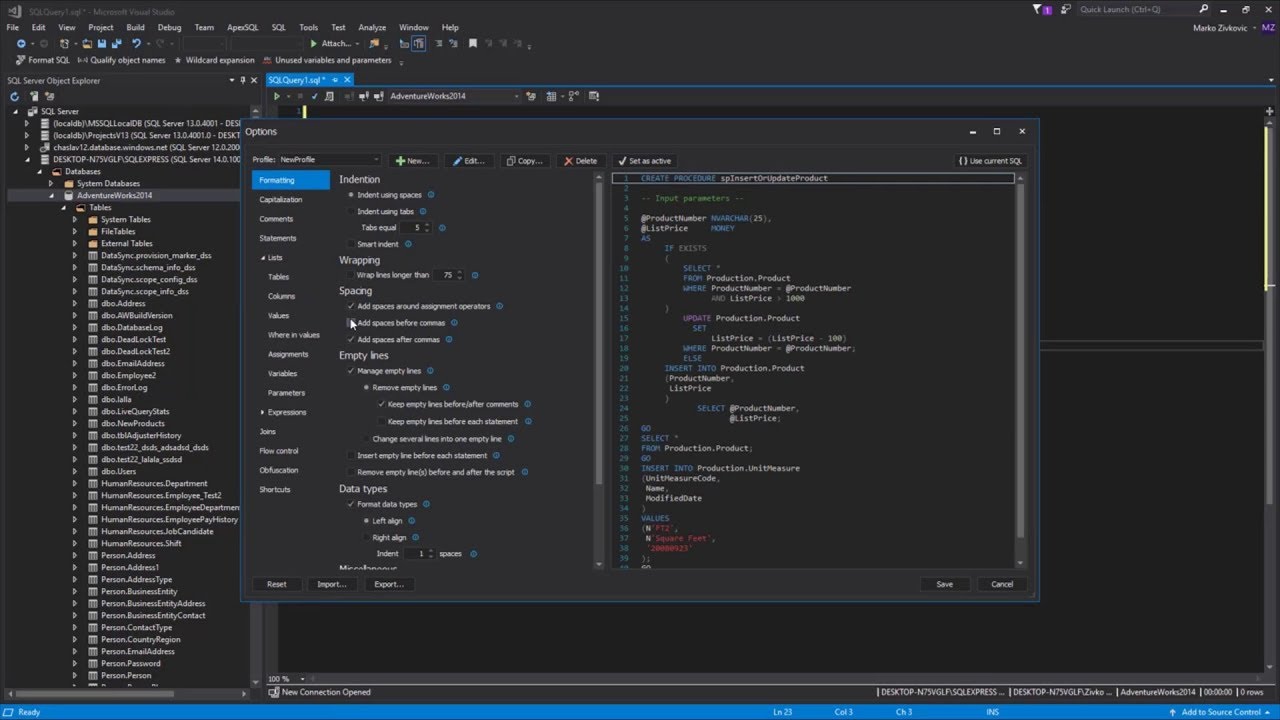Refresh the SQL Server Object Explorer

pos(14,96)
